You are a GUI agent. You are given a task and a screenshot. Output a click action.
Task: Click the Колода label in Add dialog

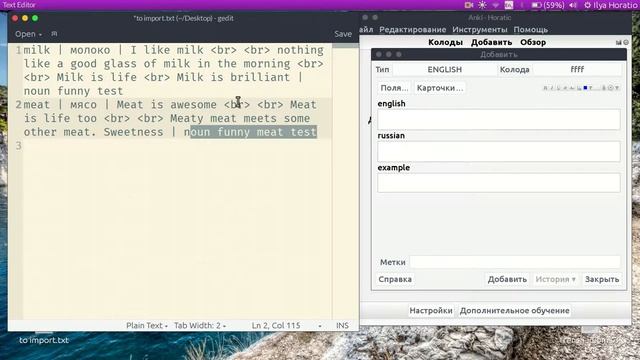coord(514,69)
